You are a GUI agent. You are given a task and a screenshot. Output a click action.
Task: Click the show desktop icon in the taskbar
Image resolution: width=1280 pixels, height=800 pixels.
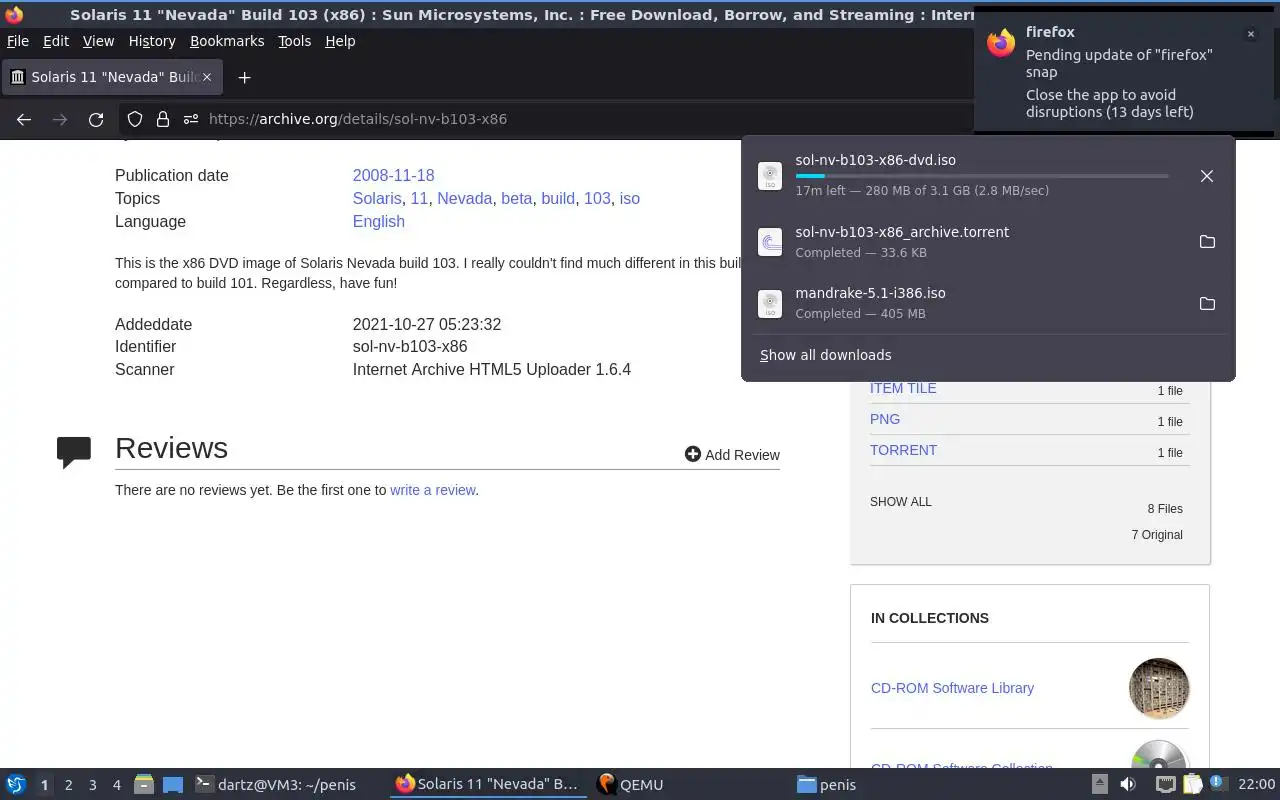(x=173, y=785)
